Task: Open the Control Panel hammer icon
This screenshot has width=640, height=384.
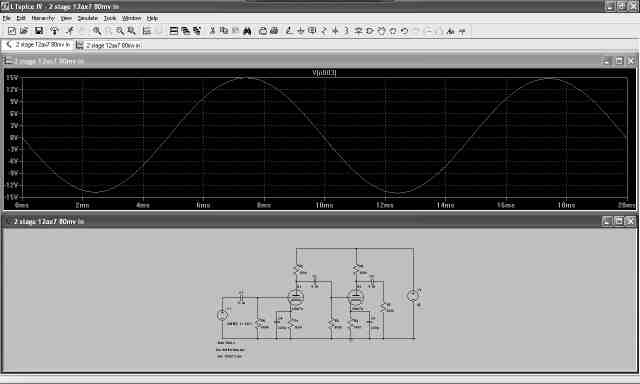Action: pos(54,31)
